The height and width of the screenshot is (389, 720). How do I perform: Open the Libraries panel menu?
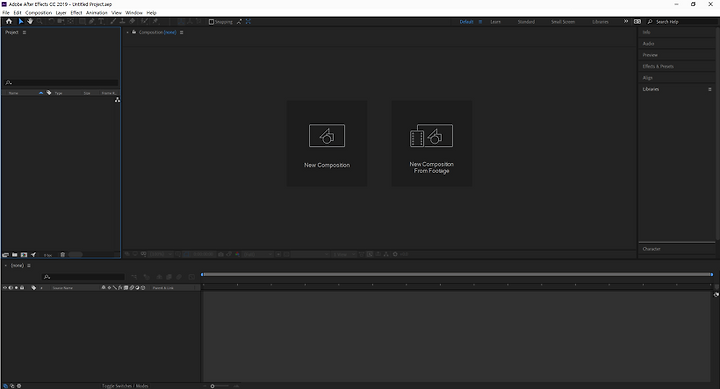click(x=709, y=89)
